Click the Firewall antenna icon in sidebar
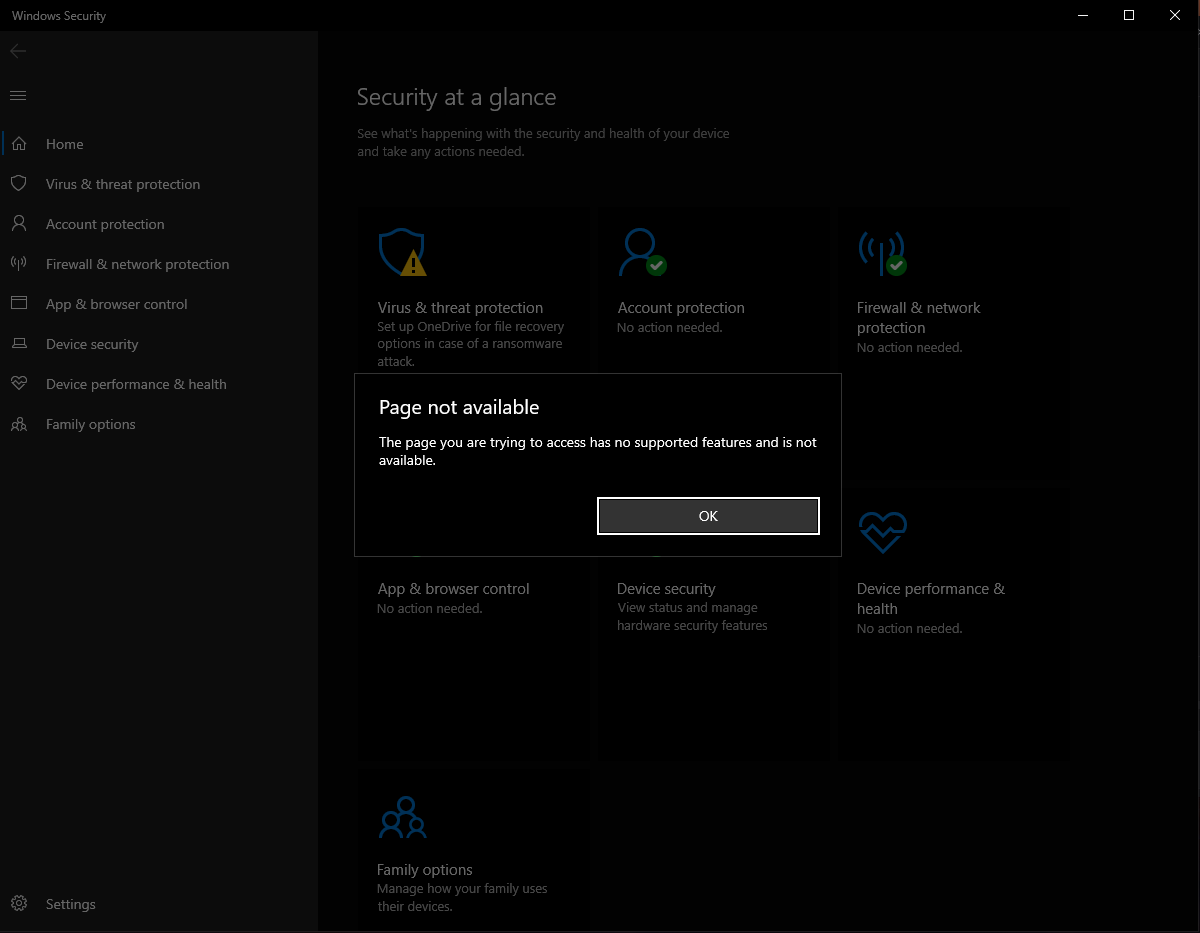 [19, 264]
